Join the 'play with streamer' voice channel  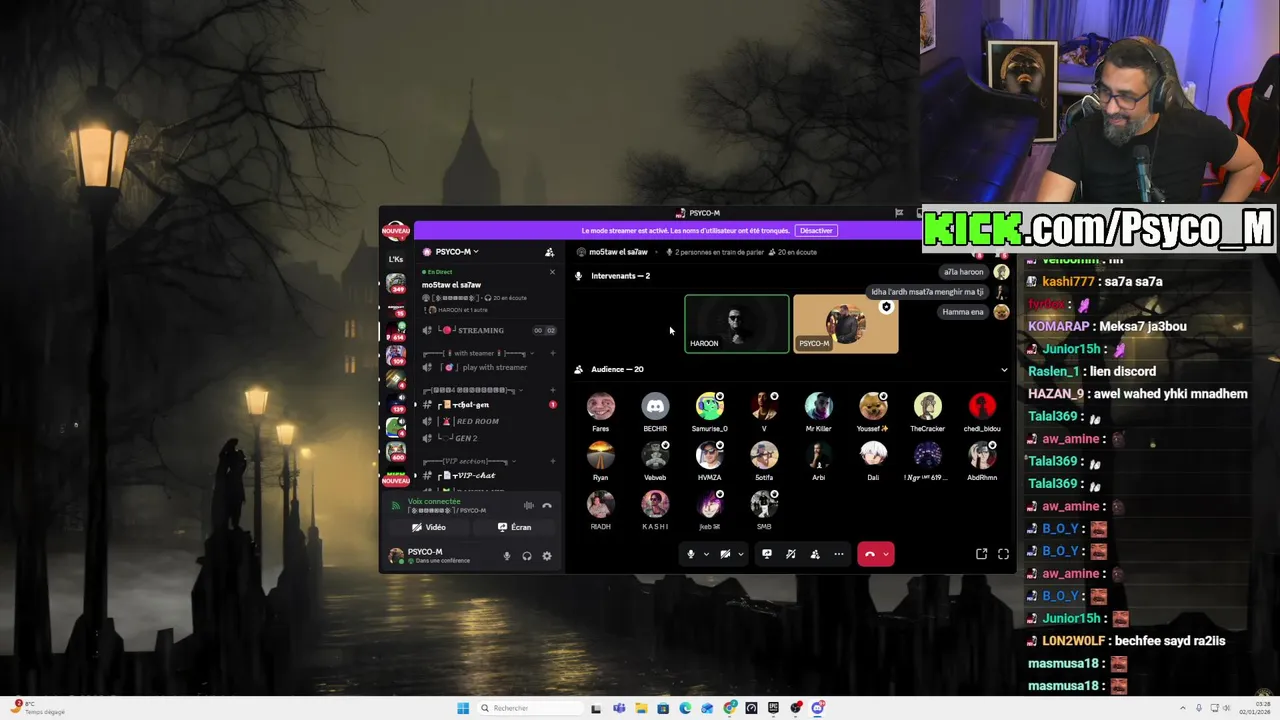pos(488,368)
